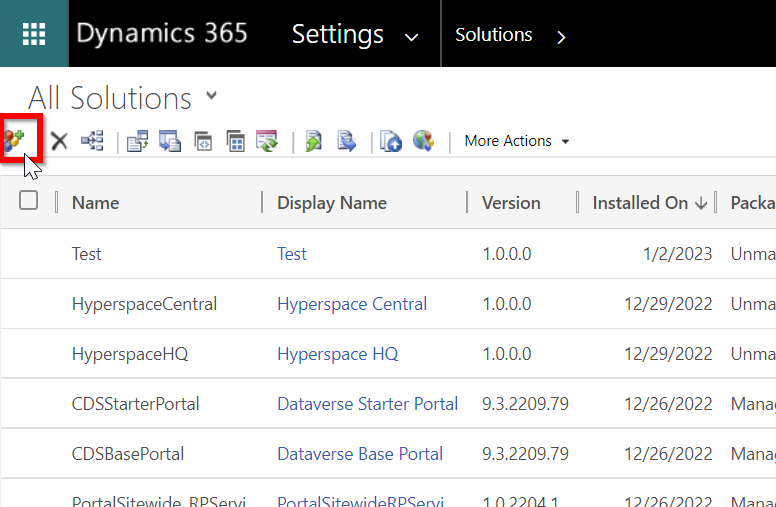Click the Apply Solution Upgrade icon
776x507 pixels.
point(267,141)
